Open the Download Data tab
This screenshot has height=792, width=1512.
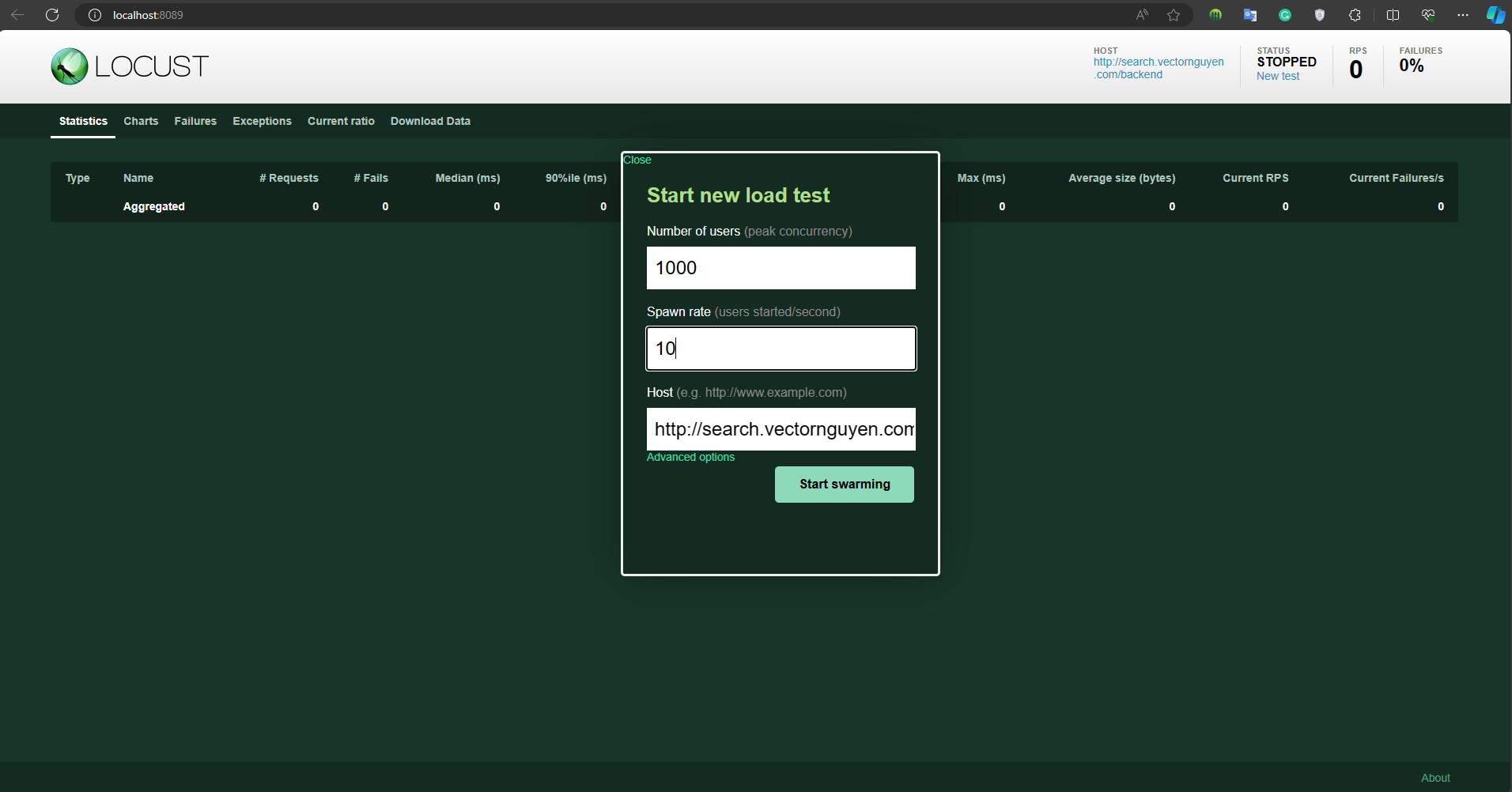430,121
